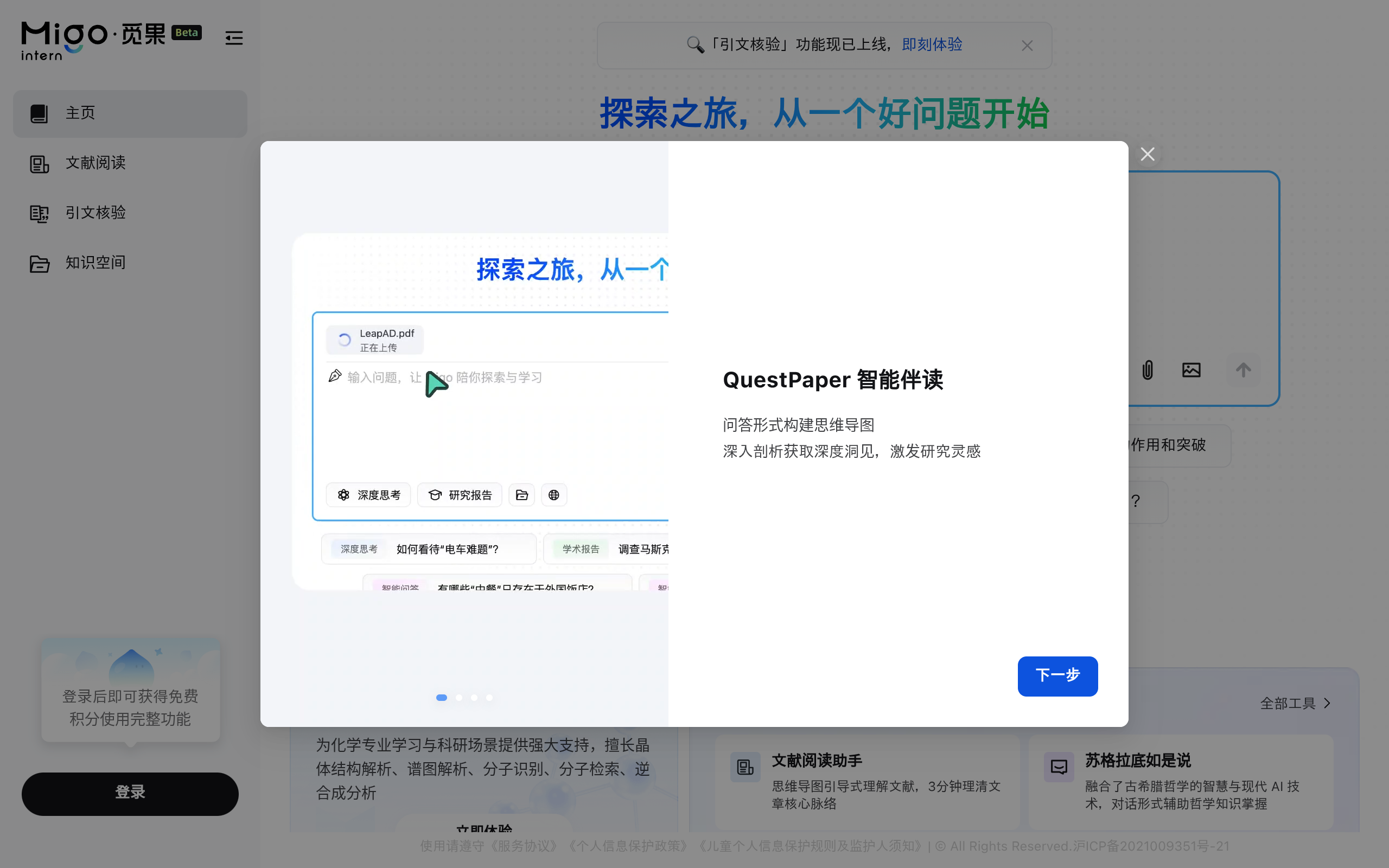Click the LeapAD.pdf upload chip
This screenshot has width=1389, height=868.
(375, 340)
